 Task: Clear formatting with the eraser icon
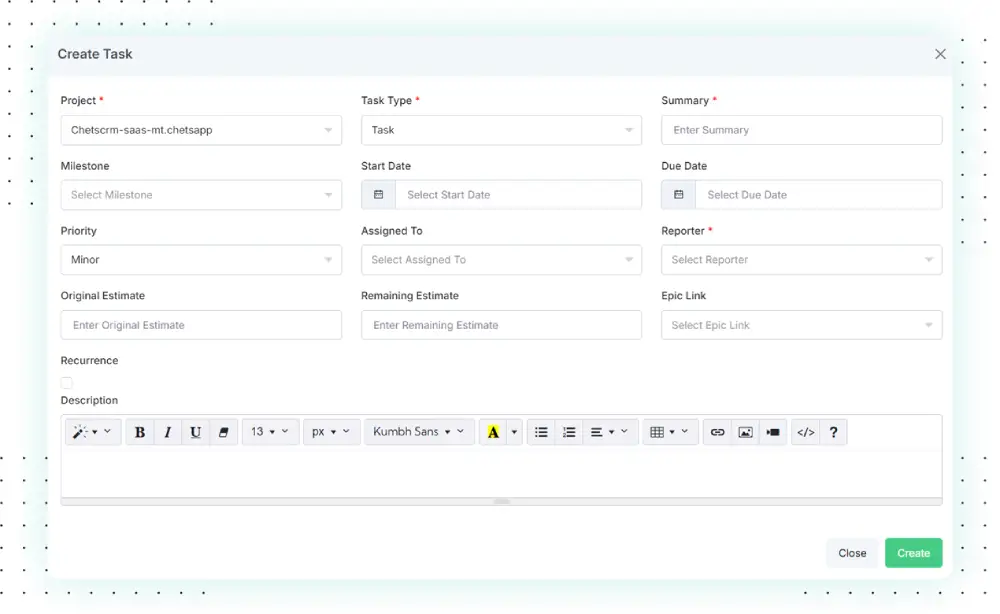[x=223, y=432]
